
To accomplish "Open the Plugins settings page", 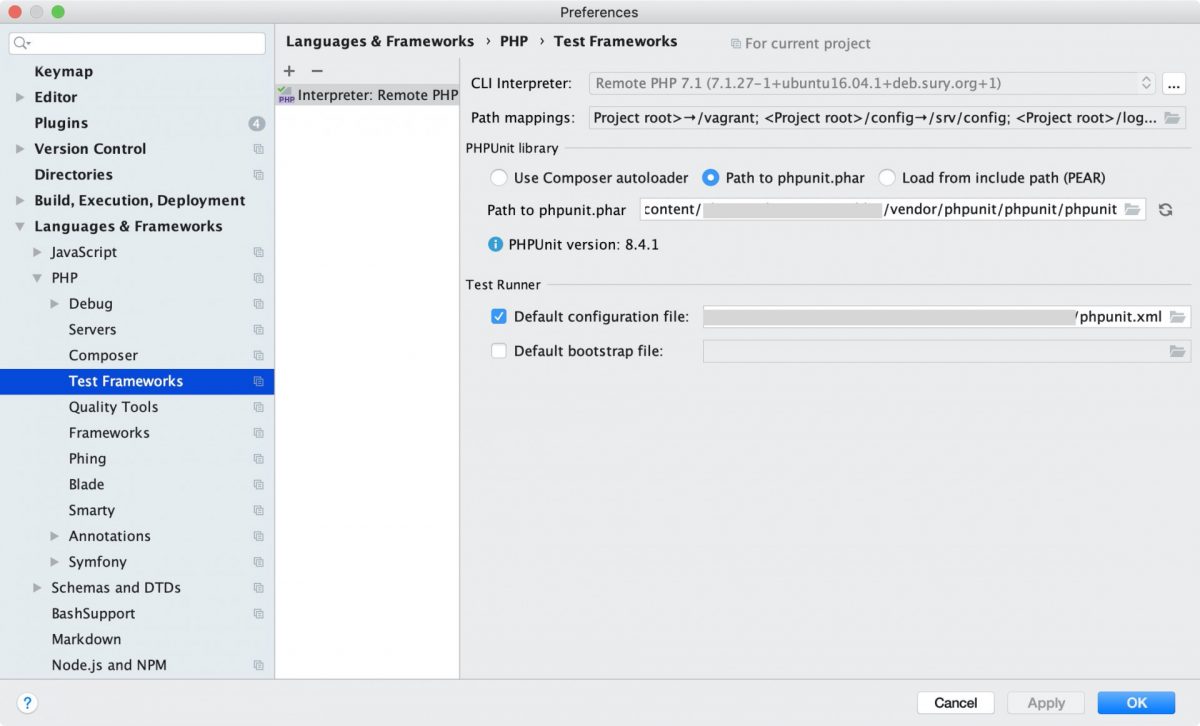I will 61,123.
